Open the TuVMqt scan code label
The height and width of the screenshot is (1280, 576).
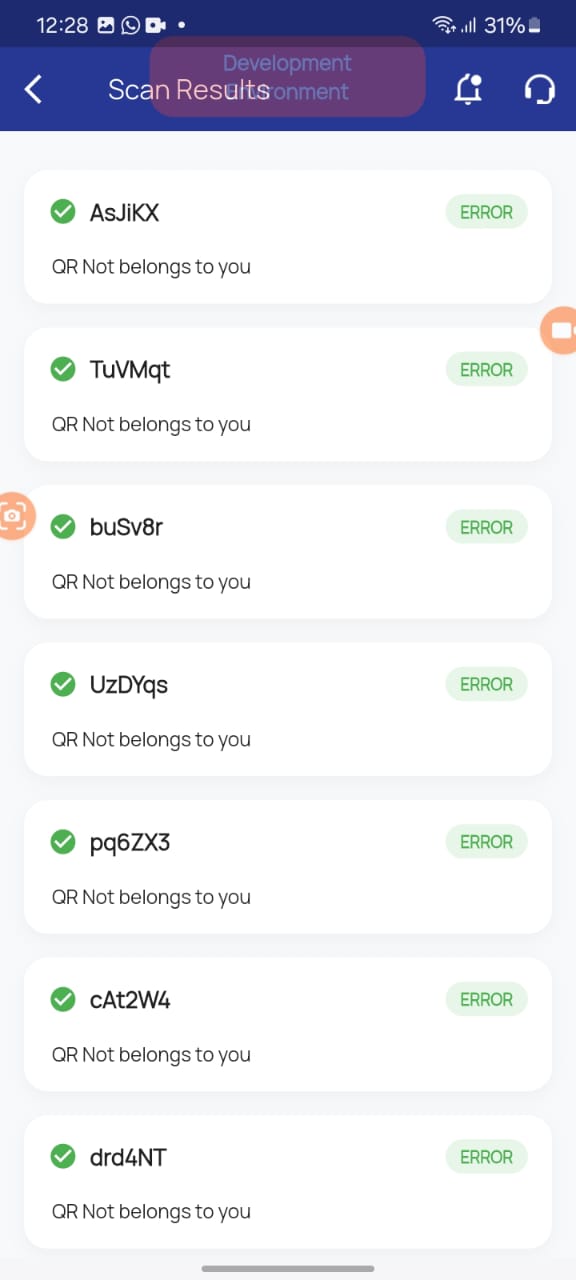tap(130, 370)
